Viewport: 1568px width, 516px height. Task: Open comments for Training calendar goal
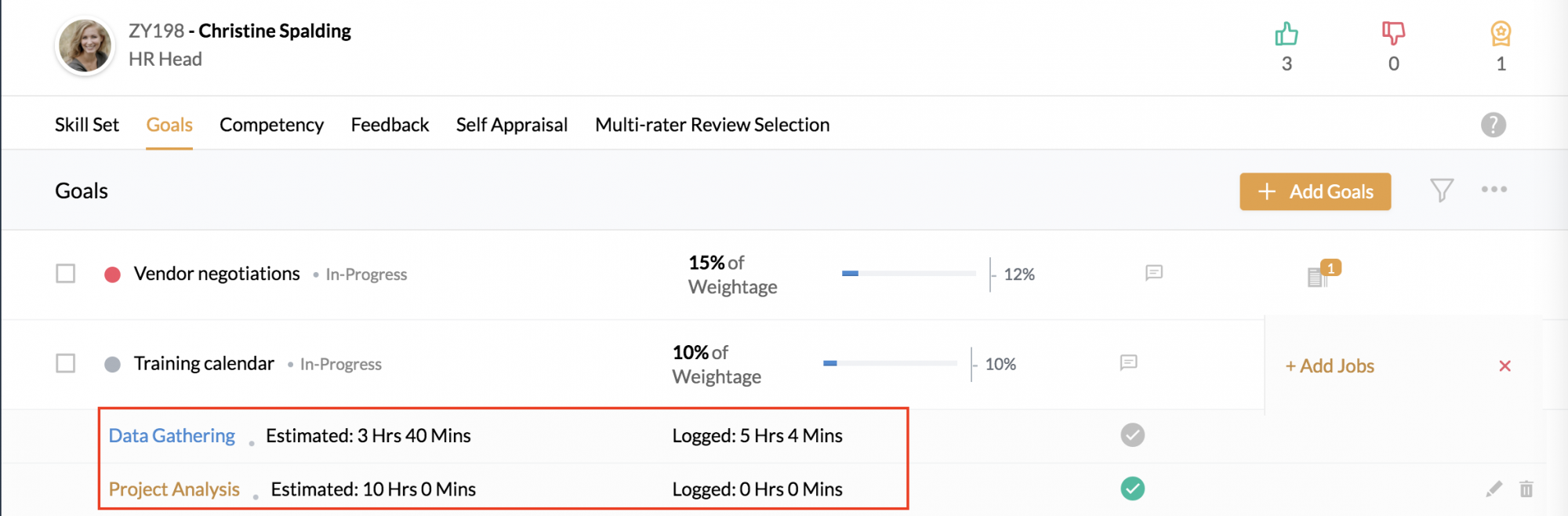coord(1129,362)
